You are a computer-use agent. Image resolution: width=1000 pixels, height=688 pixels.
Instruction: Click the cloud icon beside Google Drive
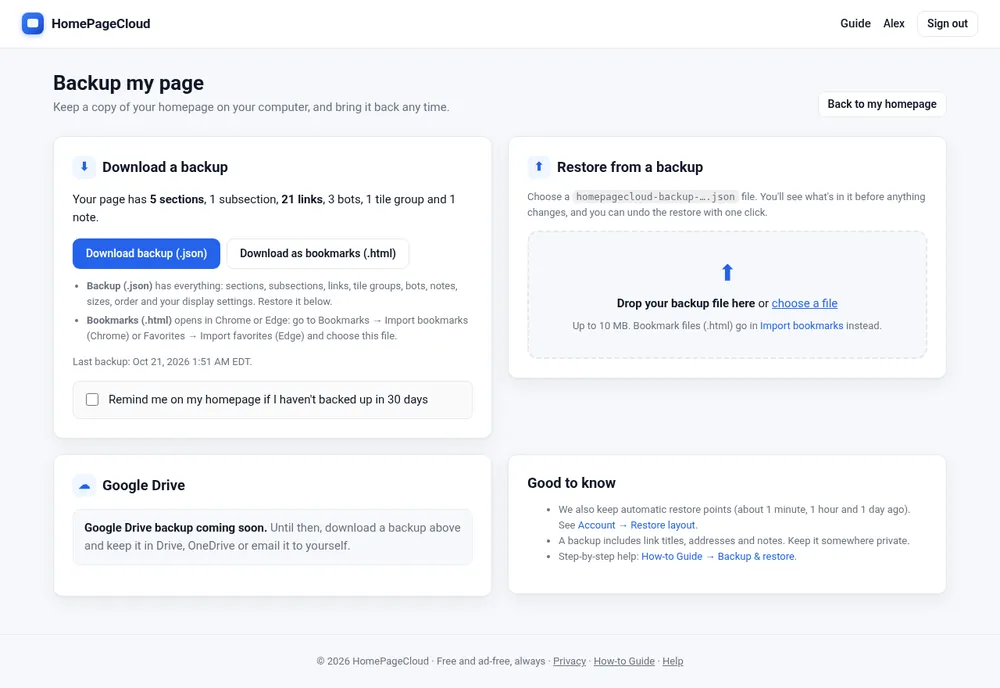point(84,485)
